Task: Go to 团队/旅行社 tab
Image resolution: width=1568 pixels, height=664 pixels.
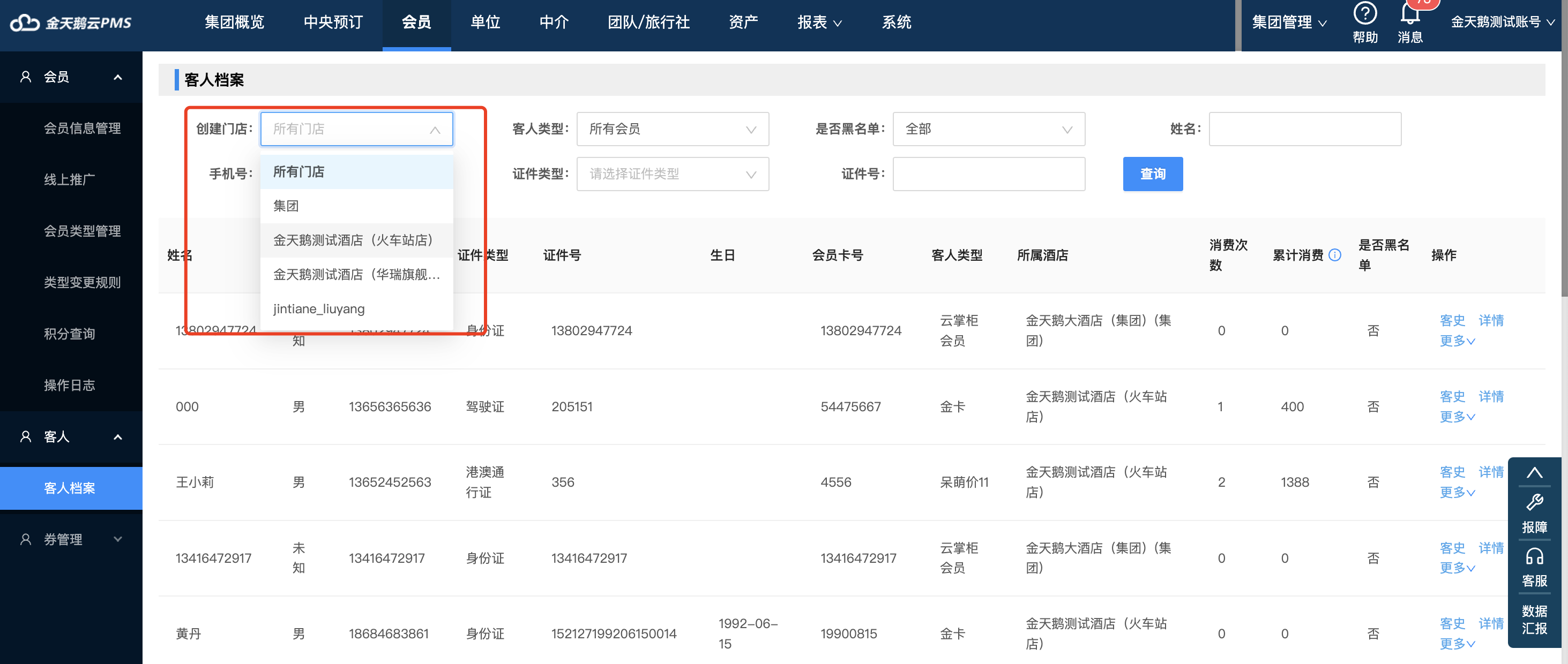Action: [x=648, y=22]
